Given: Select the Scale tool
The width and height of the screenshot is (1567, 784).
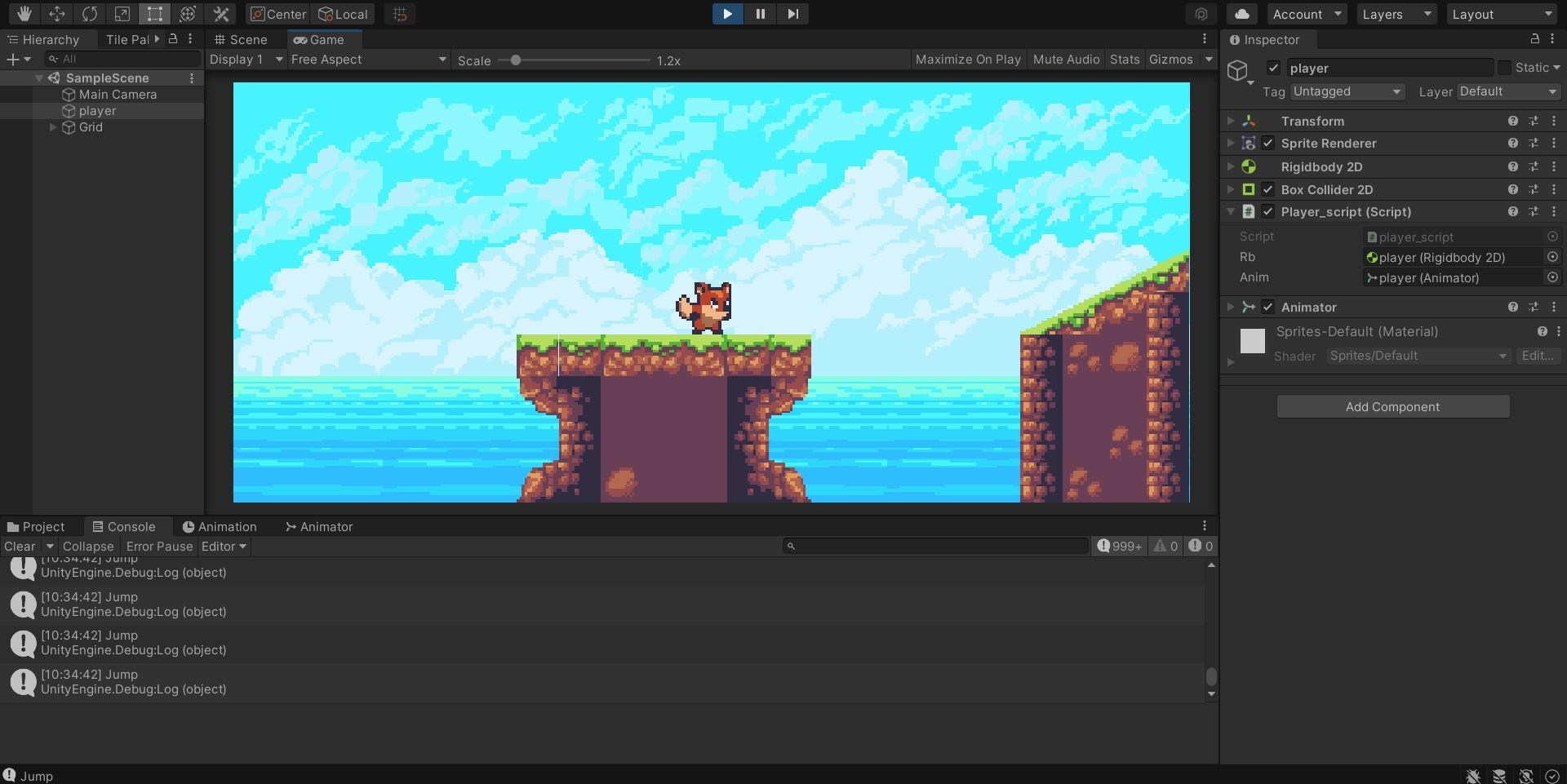Looking at the screenshot, I should 122,14.
